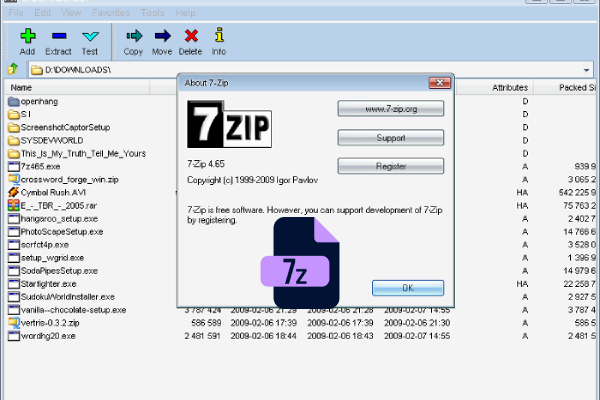Select the Move toolbar icon
This screenshot has height=400, width=600.
[x=162, y=37]
